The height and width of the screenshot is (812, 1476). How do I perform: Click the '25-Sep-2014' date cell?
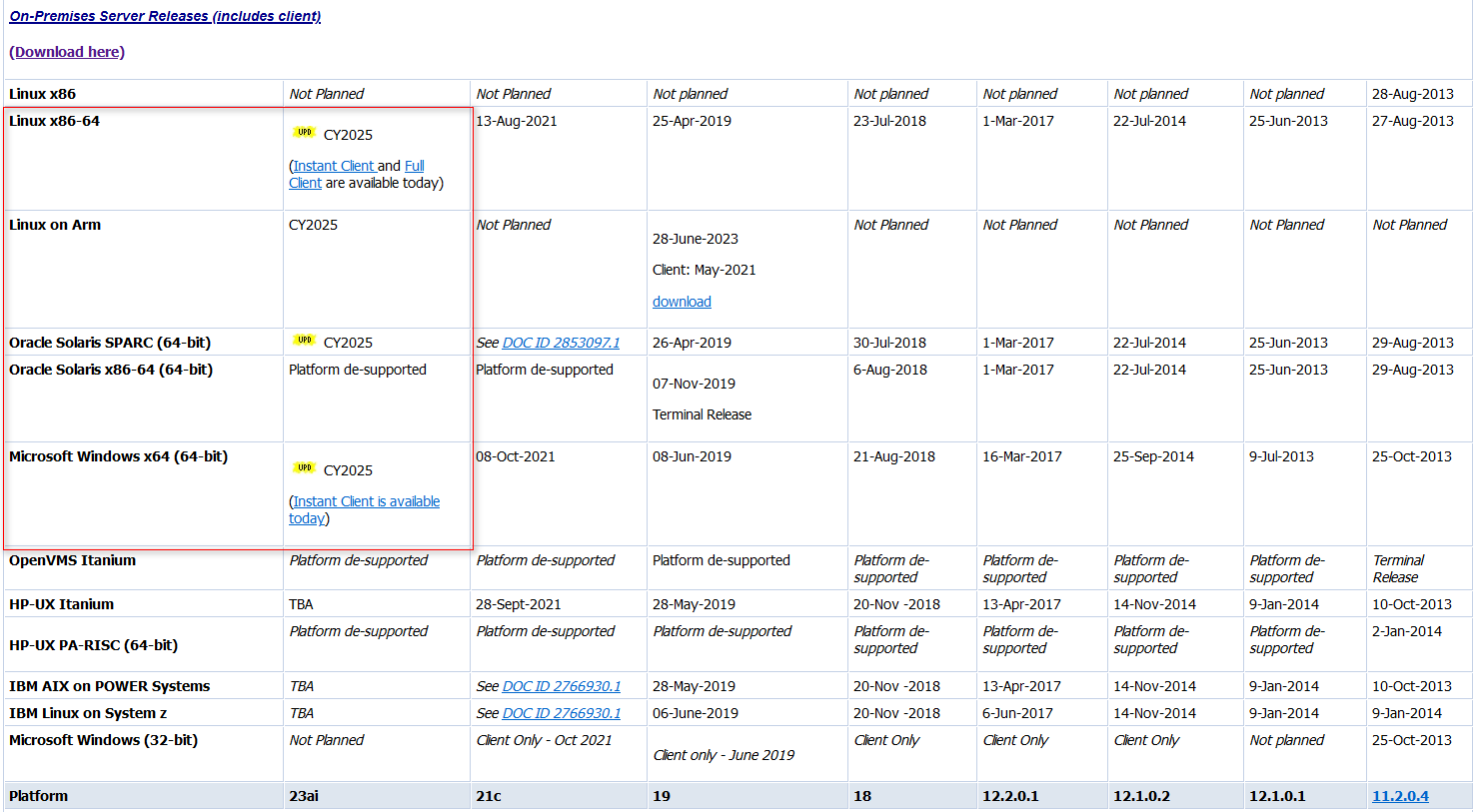tap(1153, 456)
